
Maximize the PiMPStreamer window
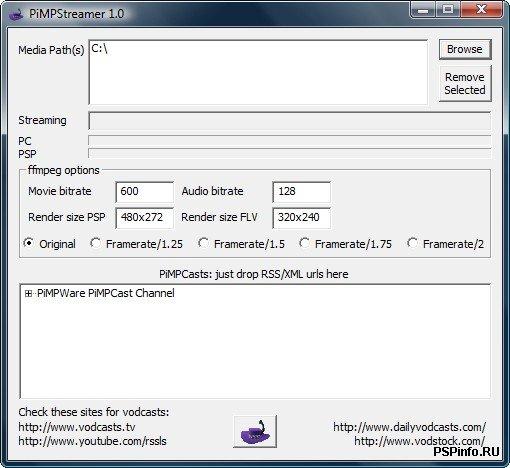click(448, 10)
